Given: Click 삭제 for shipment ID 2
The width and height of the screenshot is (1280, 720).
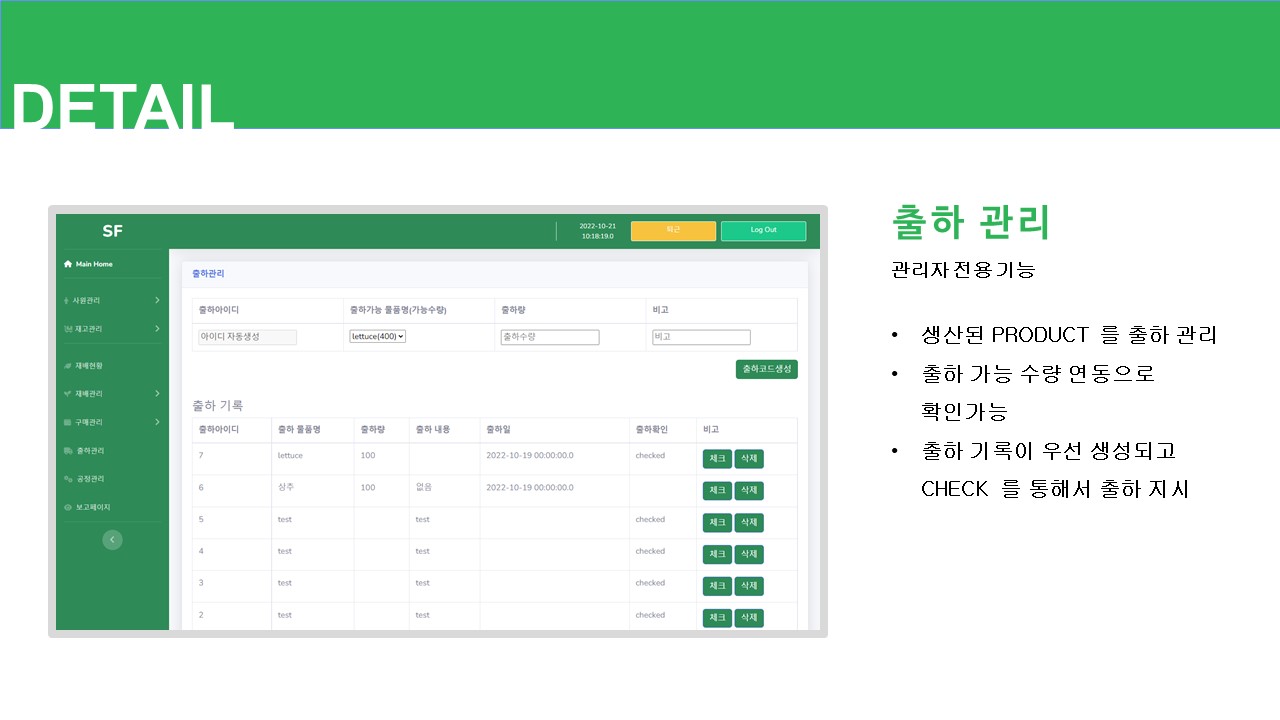Looking at the screenshot, I should (749, 618).
